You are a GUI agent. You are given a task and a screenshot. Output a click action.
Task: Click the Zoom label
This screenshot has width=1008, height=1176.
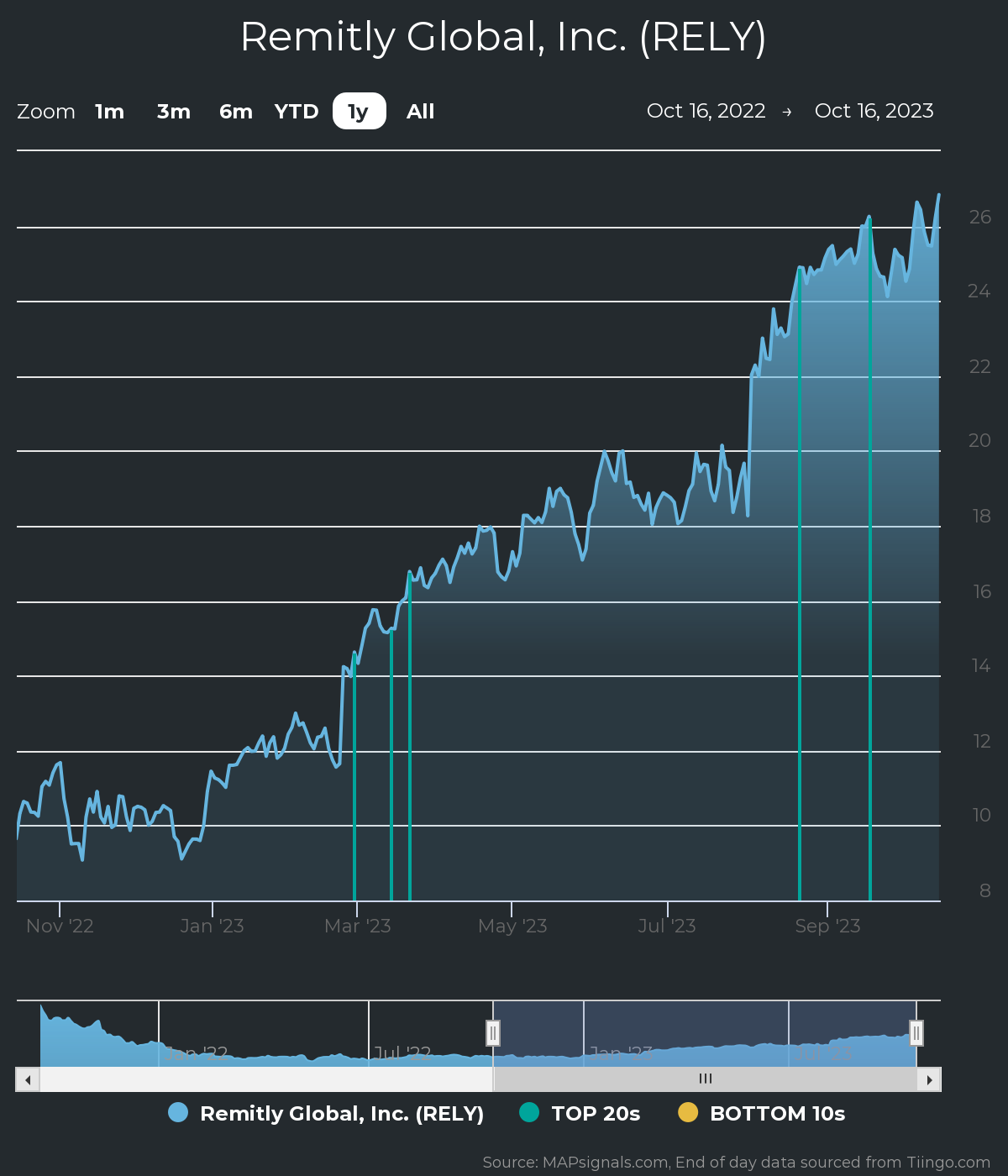46,112
